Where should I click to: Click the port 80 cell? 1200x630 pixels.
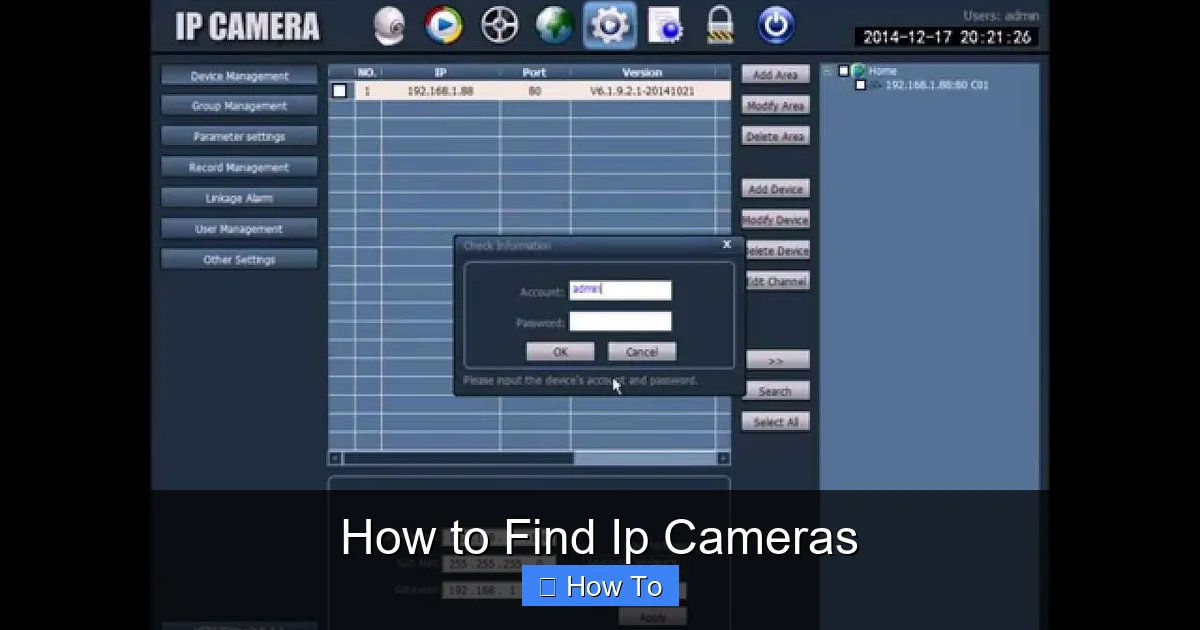535,91
